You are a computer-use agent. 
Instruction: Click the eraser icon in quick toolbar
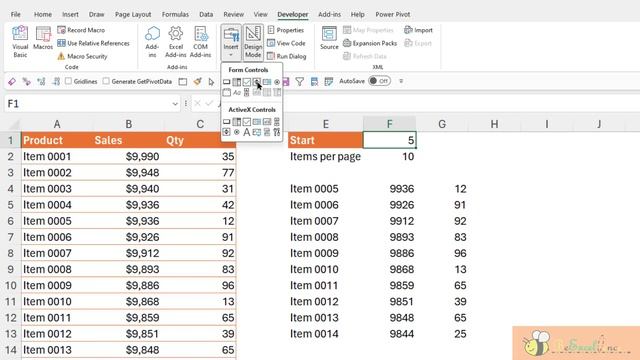[12, 82]
